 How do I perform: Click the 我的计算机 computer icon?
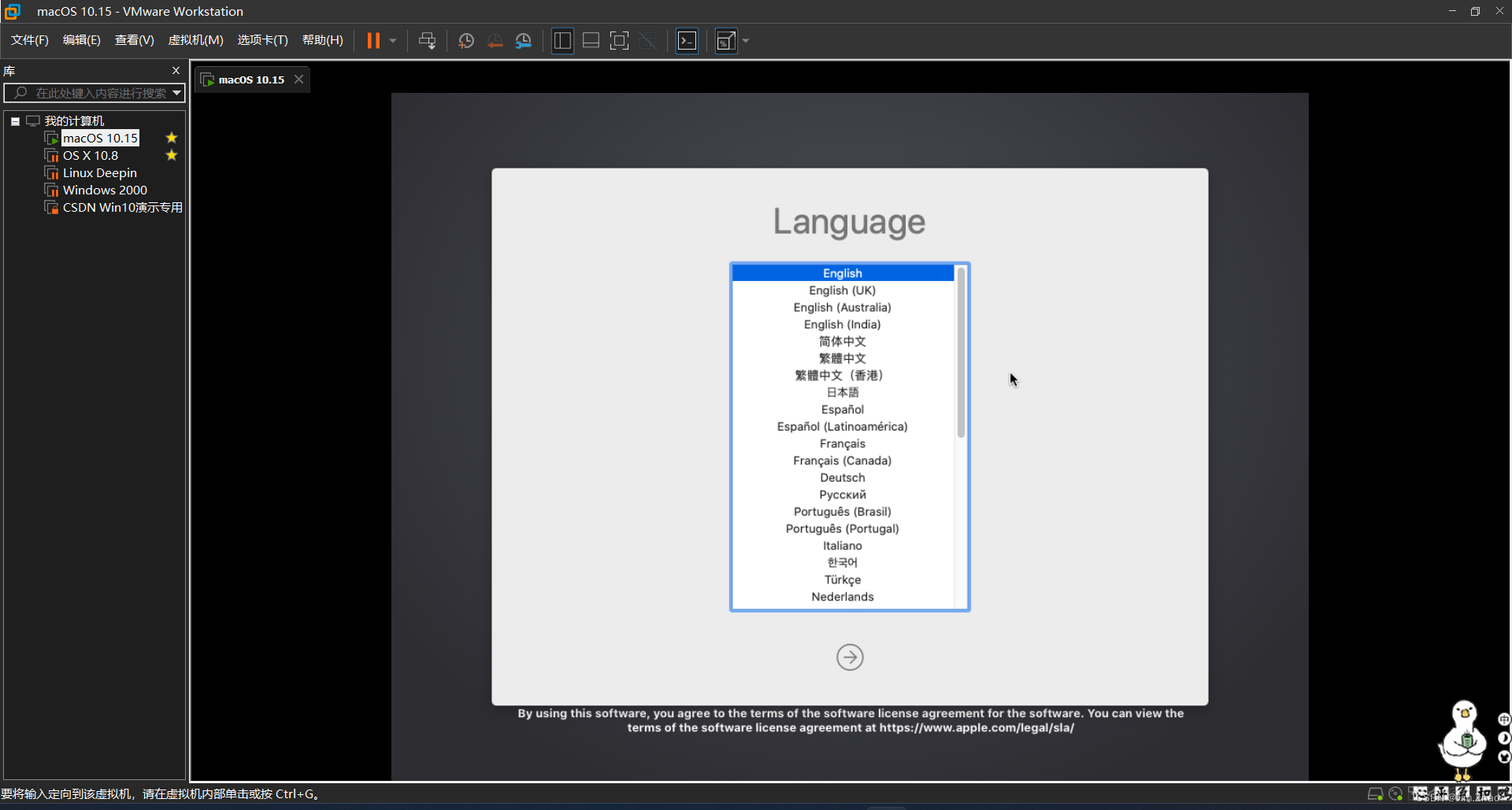click(x=33, y=121)
